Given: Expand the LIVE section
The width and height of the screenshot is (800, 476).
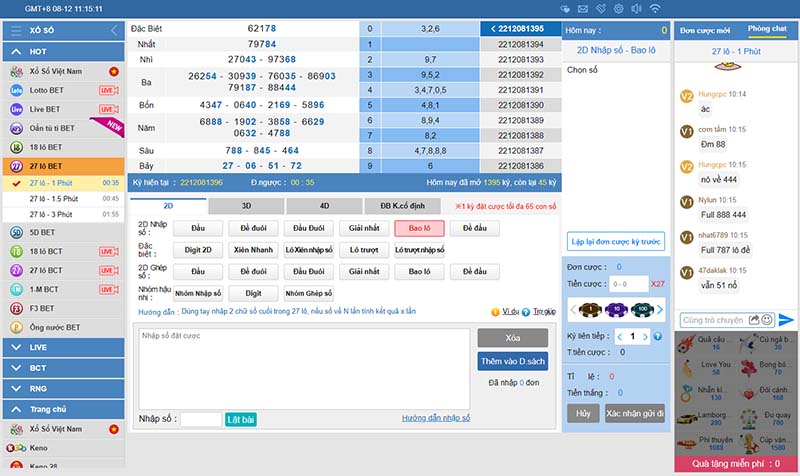Looking at the screenshot, I should pyautogui.click(x=63, y=347).
